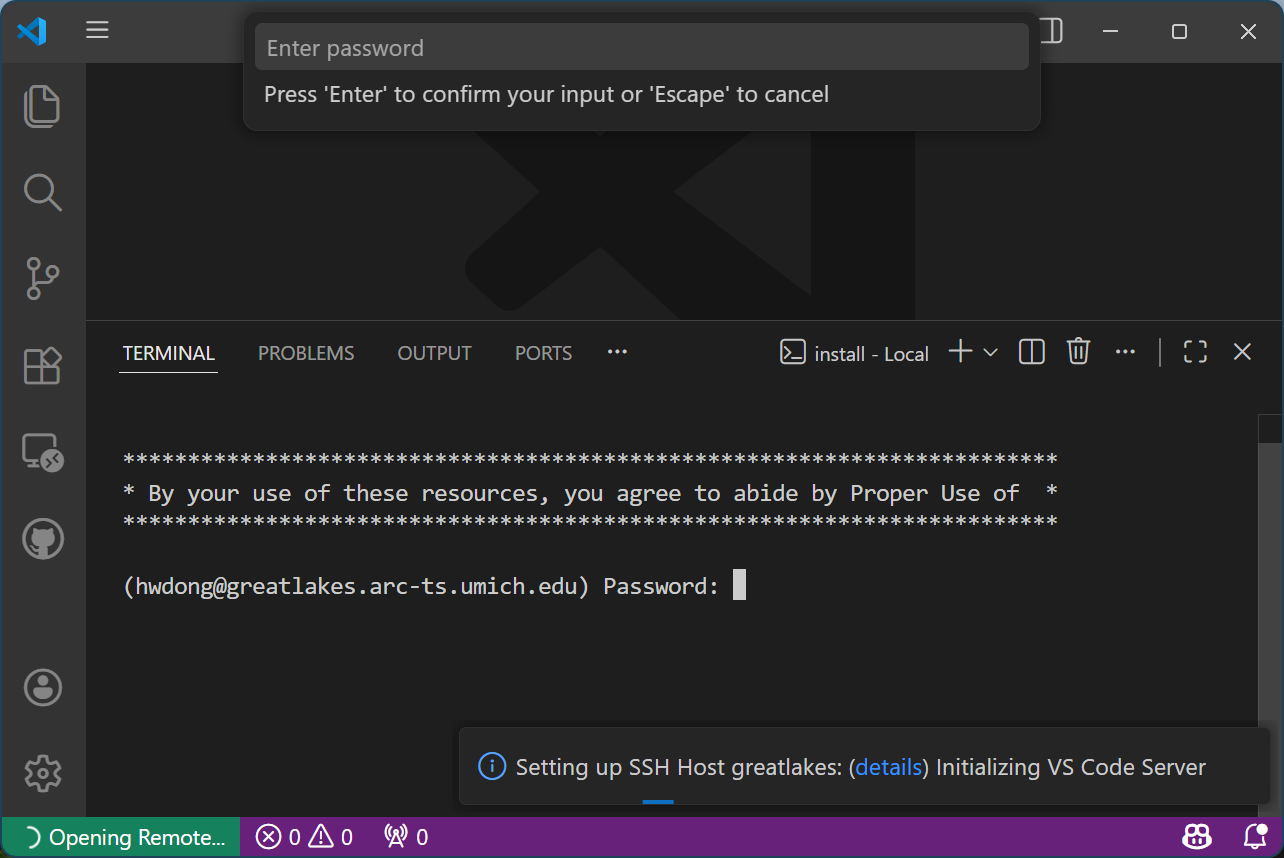Screen dimensions: 1284x858
Task: Open the Source Control view
Action: pyautogui.click(x=42, y=279)
